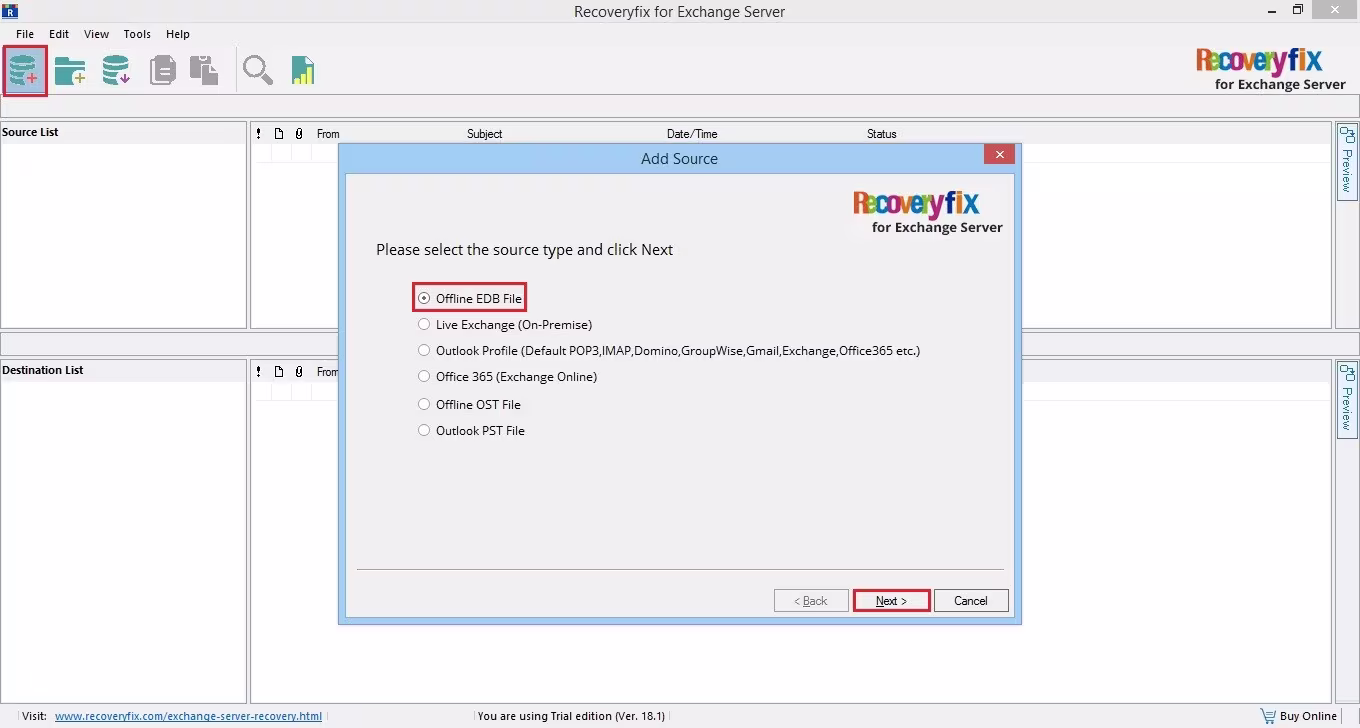Close the Add Source dialog
This screenshot has height=728, width=1360.
click(x=999, y=154)
